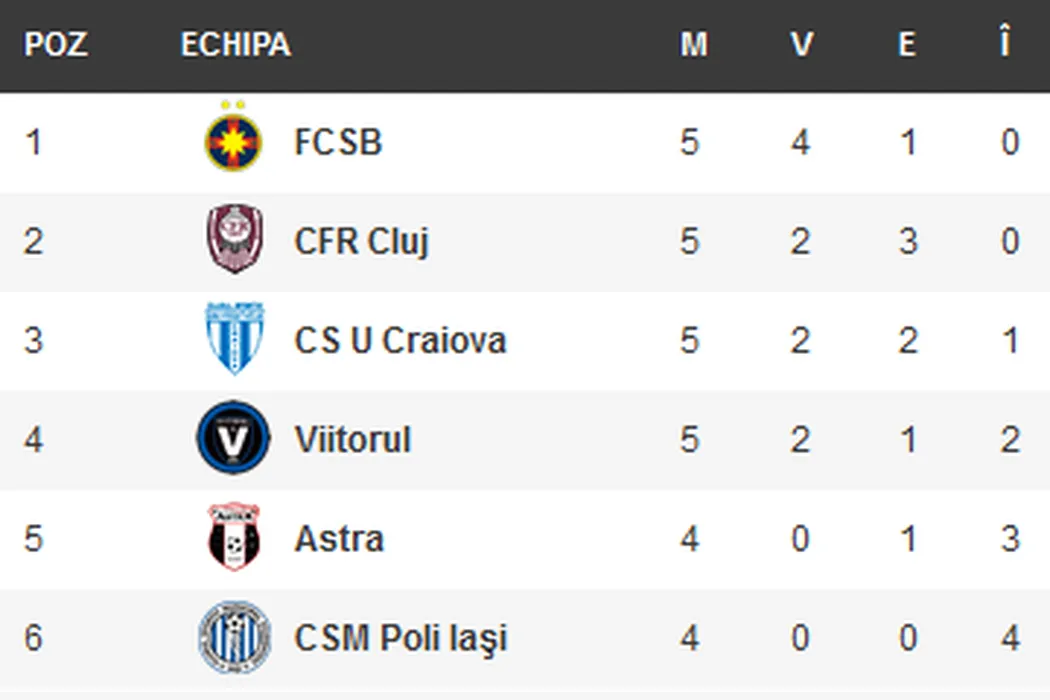
Task: Click the CSM Poli Iași name
Action: pos(400,638)
